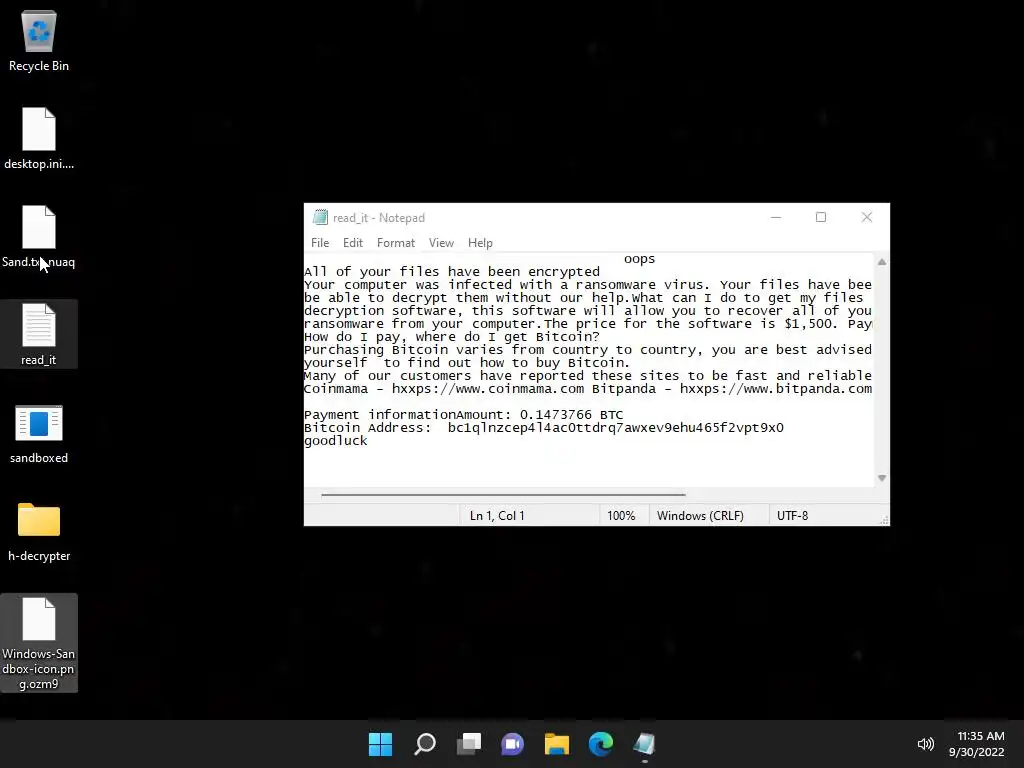Click the Notepad title bar icon
This screenshot has height=768, width=1024.
(320, 217)
